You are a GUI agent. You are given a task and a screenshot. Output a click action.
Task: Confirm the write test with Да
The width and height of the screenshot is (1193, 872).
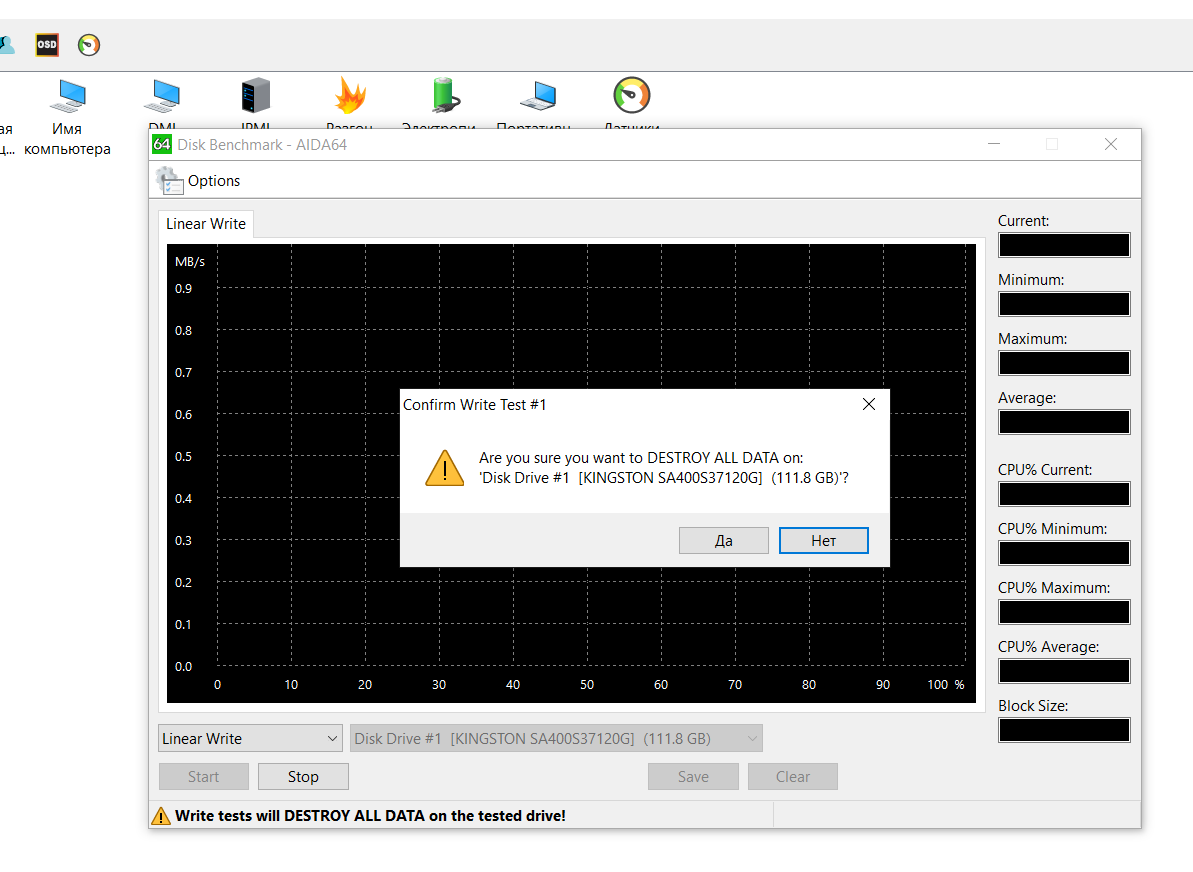tap(724, 541)
